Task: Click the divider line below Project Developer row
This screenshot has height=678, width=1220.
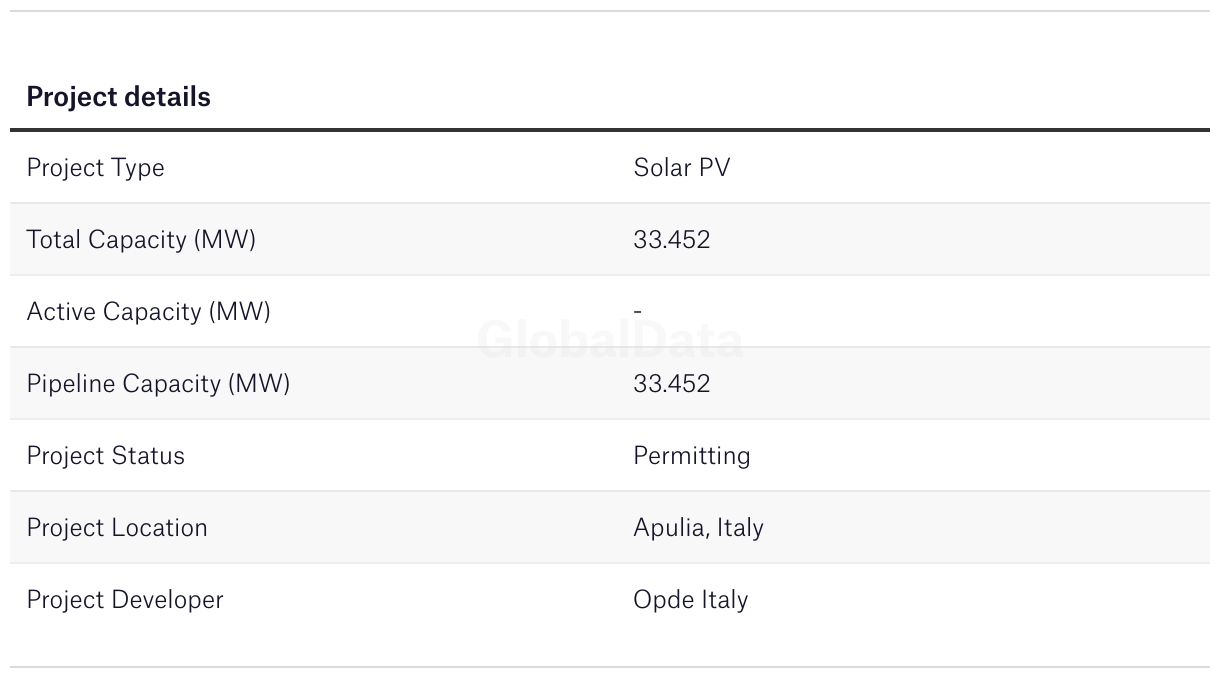Action: pos(610,667)
